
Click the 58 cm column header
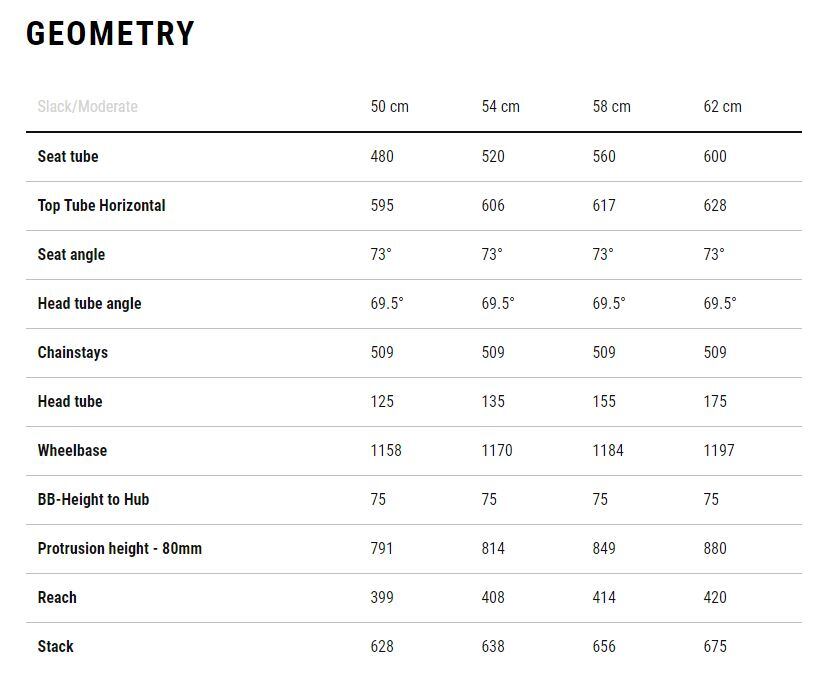point(612,106)
